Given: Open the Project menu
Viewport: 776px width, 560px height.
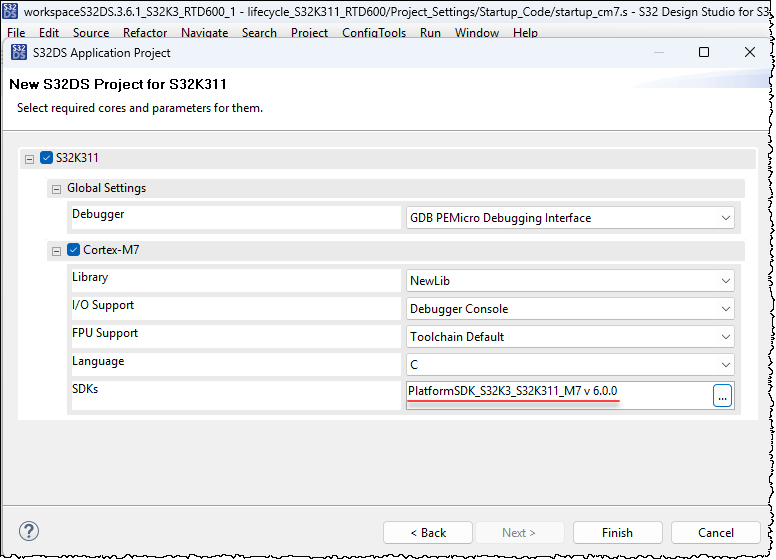Looking at the screenshot, I should tap(309, 33).
